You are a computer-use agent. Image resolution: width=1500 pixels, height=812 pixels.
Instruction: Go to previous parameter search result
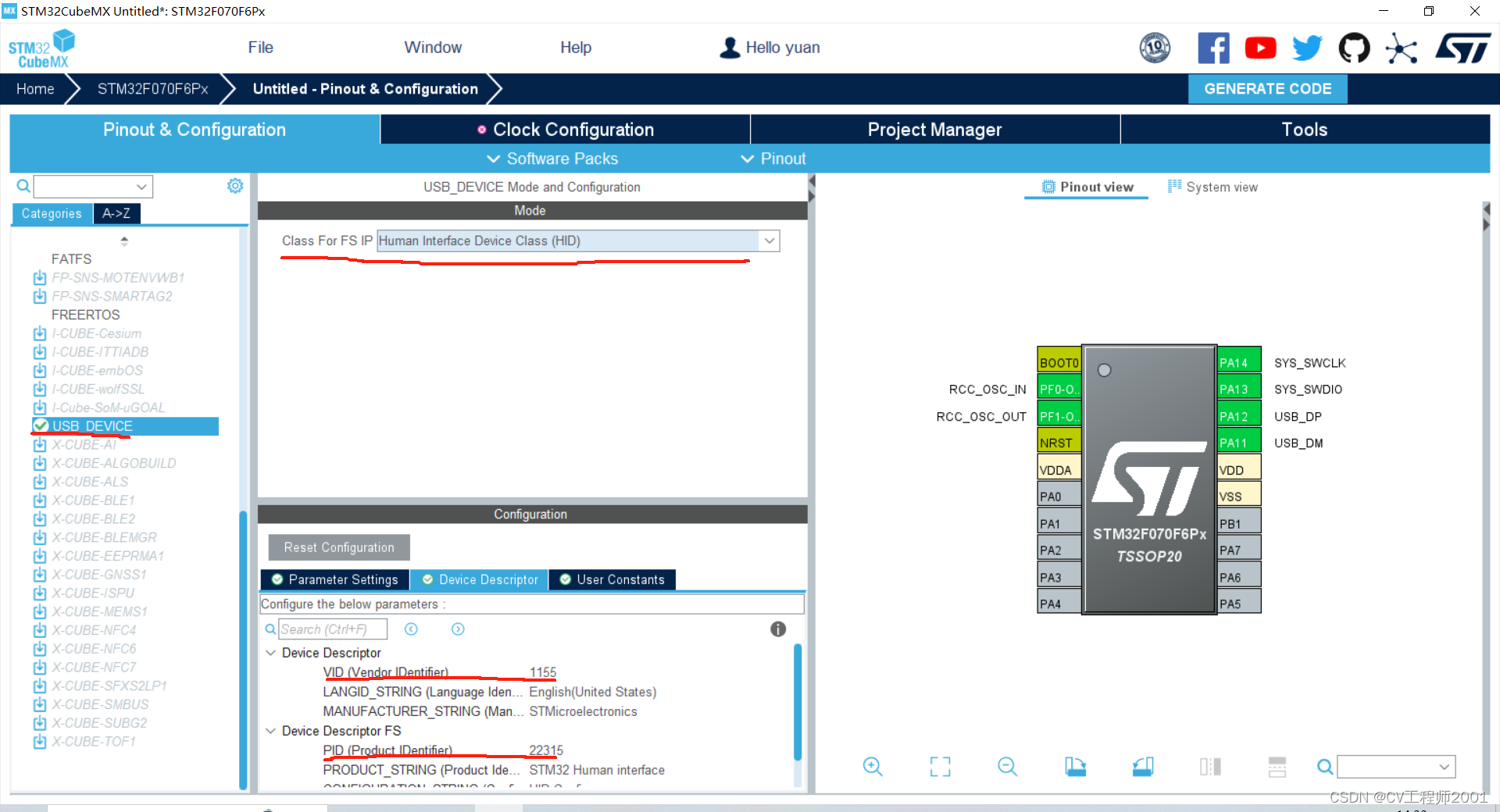pyautogui.click(x=411, y=629)
